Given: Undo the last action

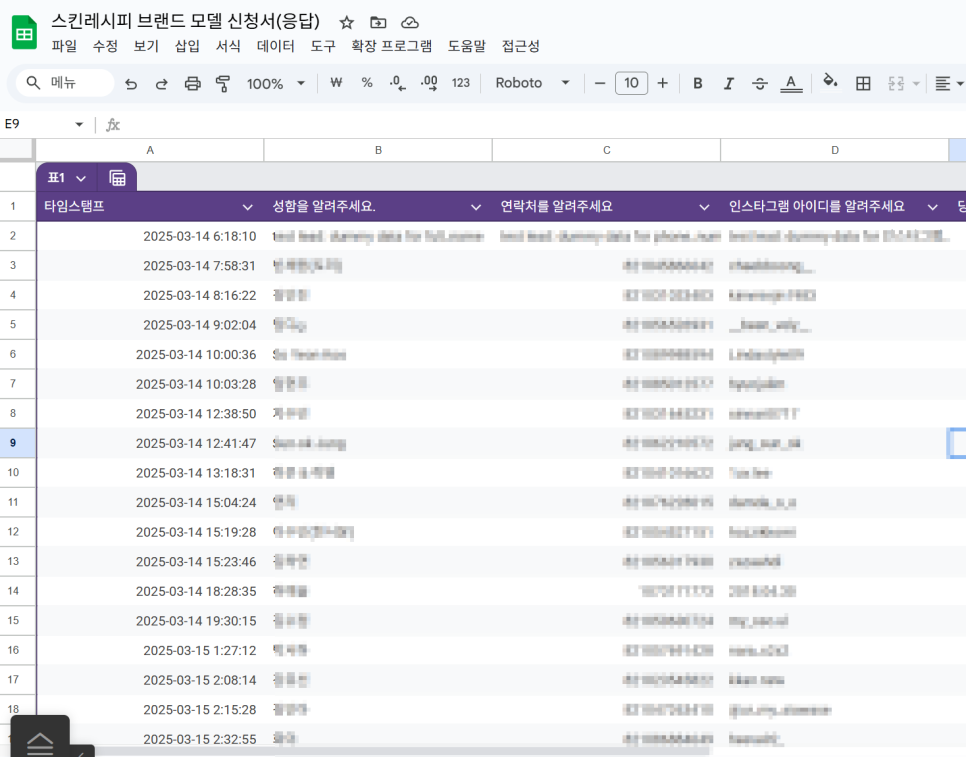Looking at the screenshot, I should pos(131,83).
